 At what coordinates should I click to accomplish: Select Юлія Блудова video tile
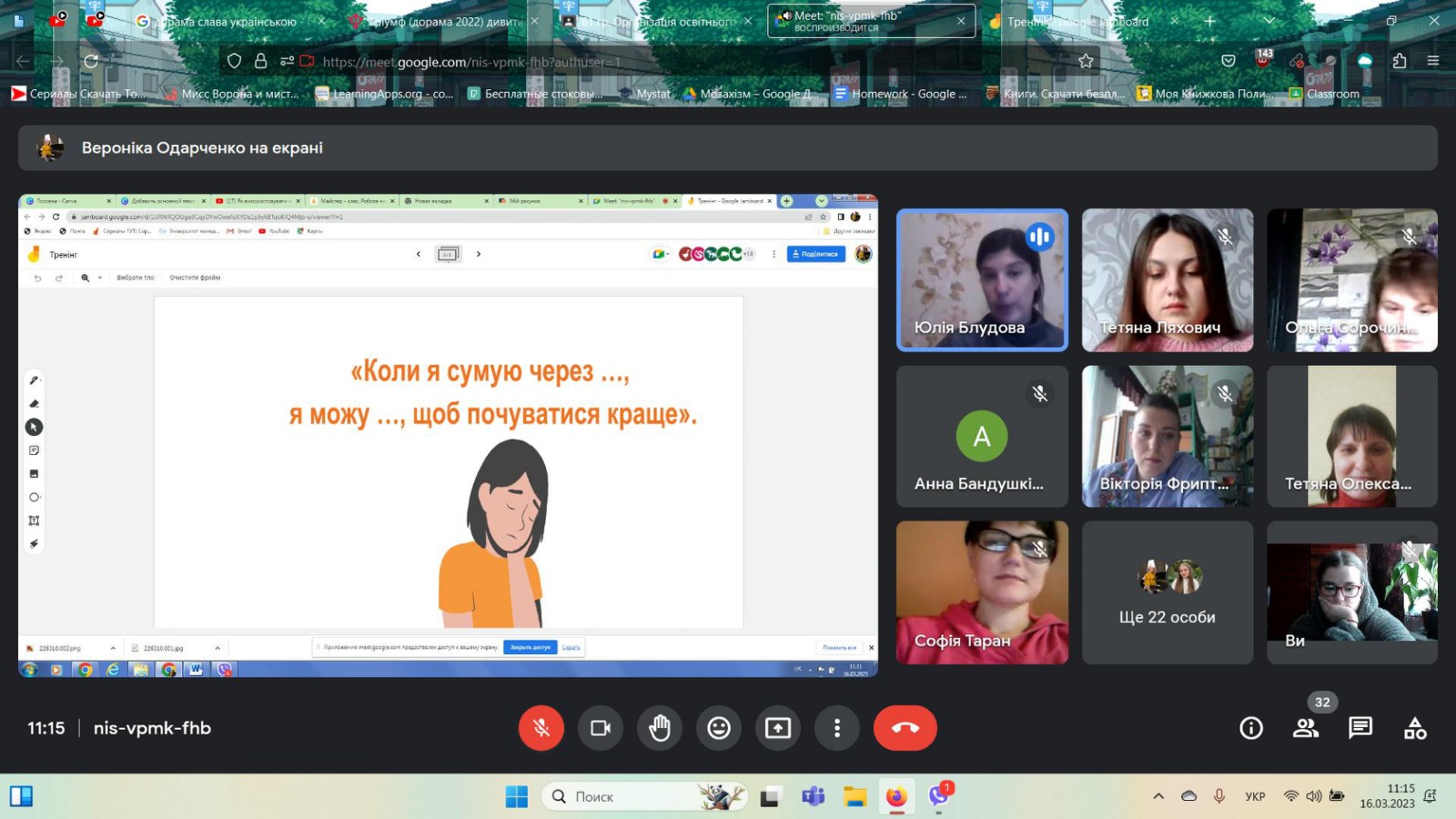pyautogui.click(x=982, y=280)
